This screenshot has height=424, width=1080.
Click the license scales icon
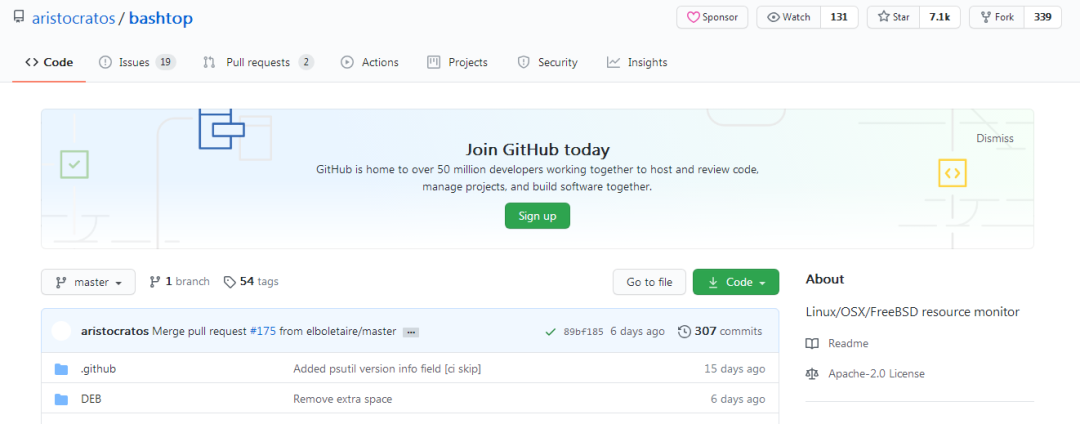[x=812, y=374]
